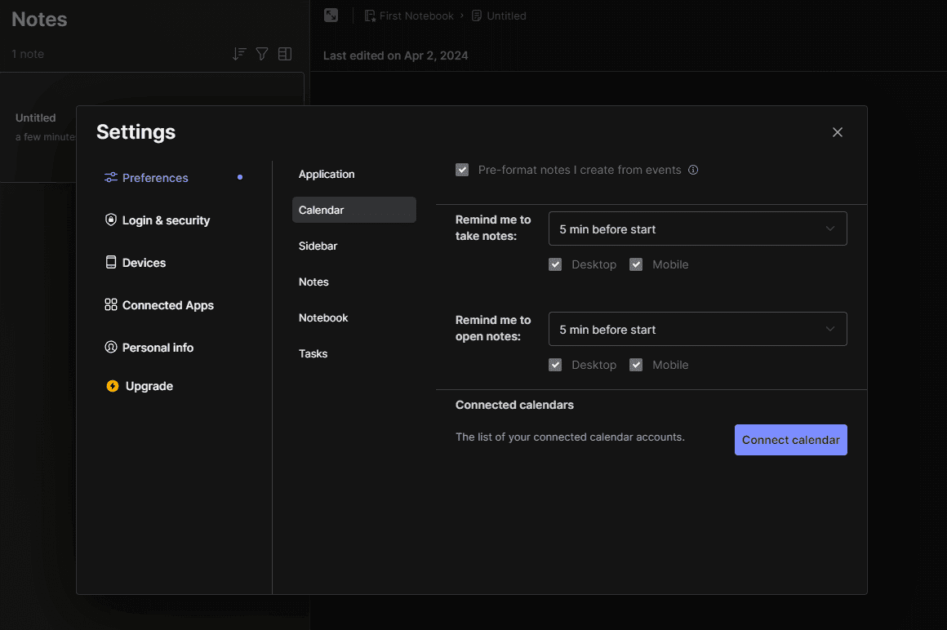
Task: Switch to the Notebook tab
Action: [323, 318]
